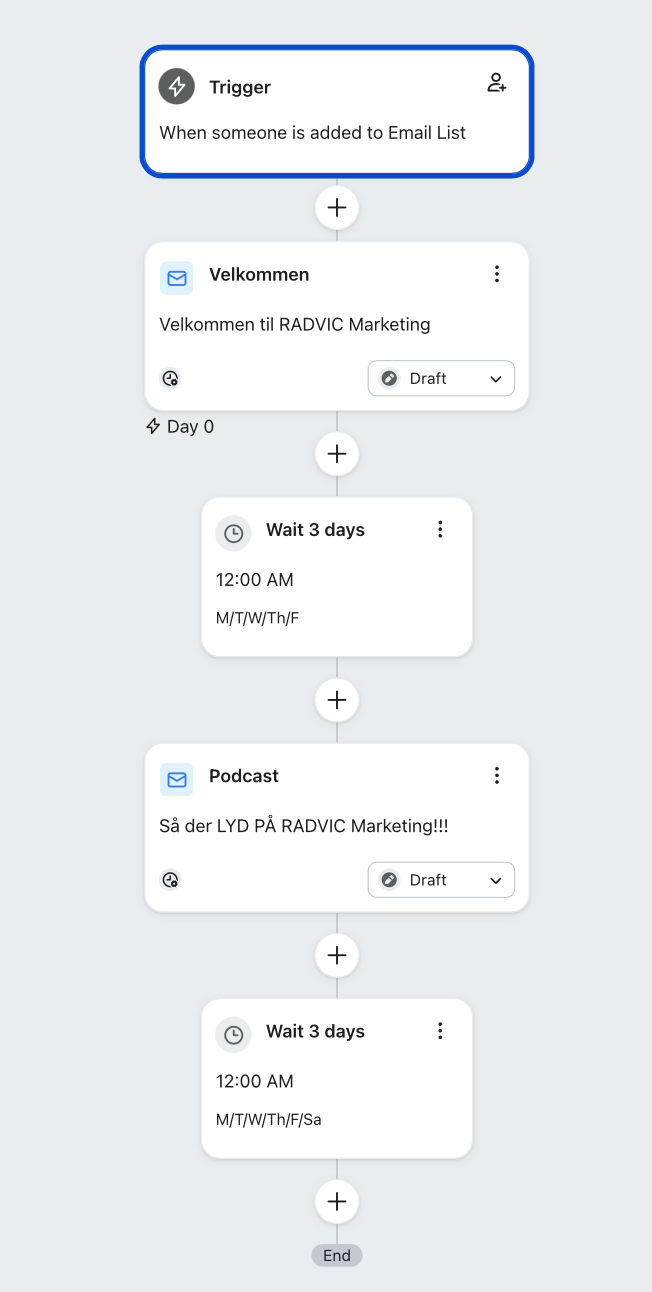Click the lightning bolt Trigger icon
The width and height of the screenshot is (652, 1292).
pos(177,87)
